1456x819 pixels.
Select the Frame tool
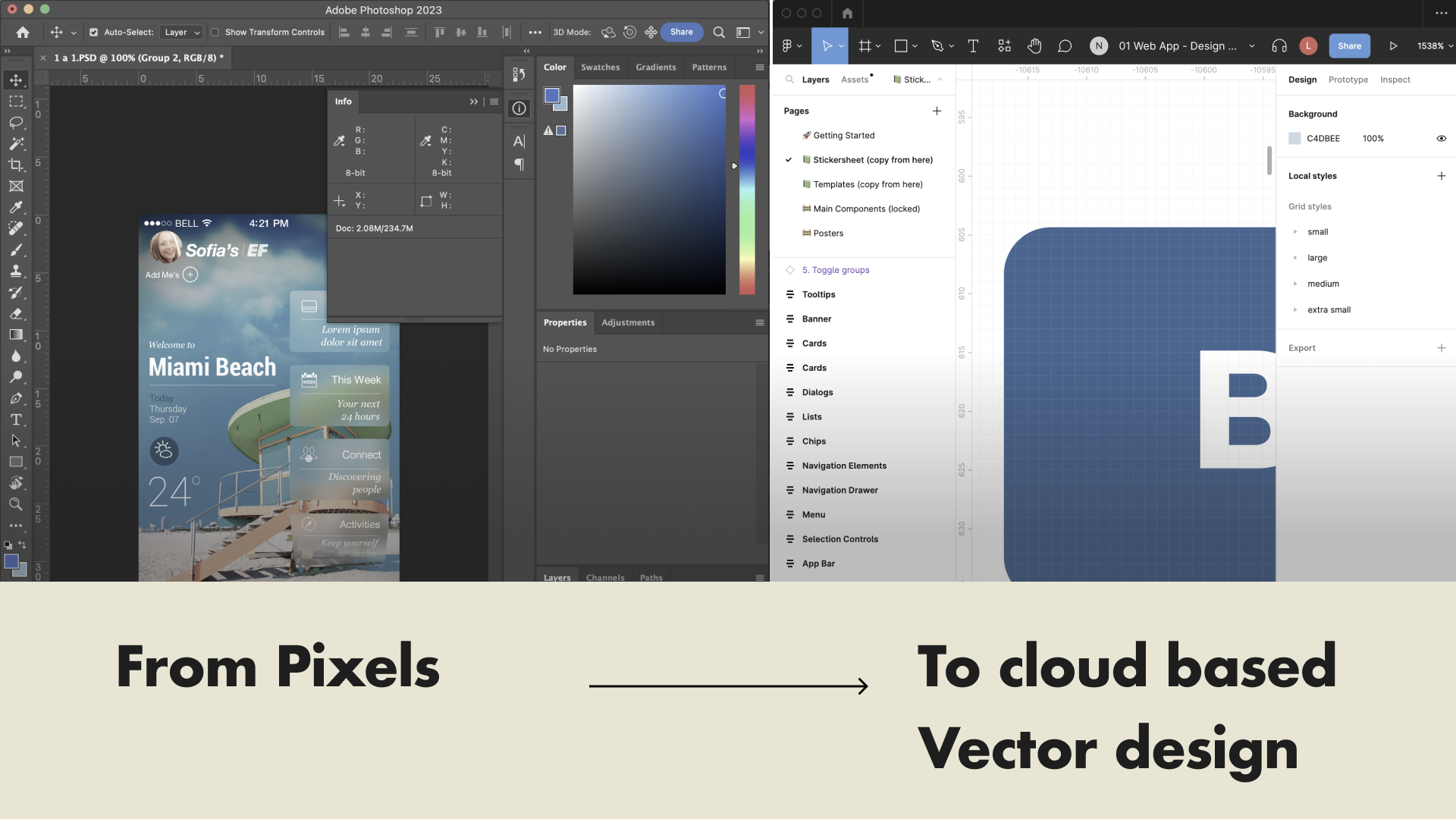point(16,186)
